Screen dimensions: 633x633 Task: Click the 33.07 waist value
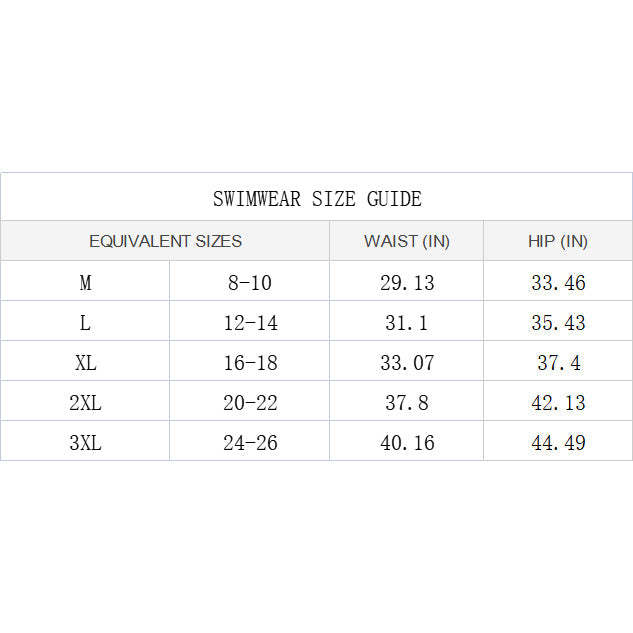point(407,363)
